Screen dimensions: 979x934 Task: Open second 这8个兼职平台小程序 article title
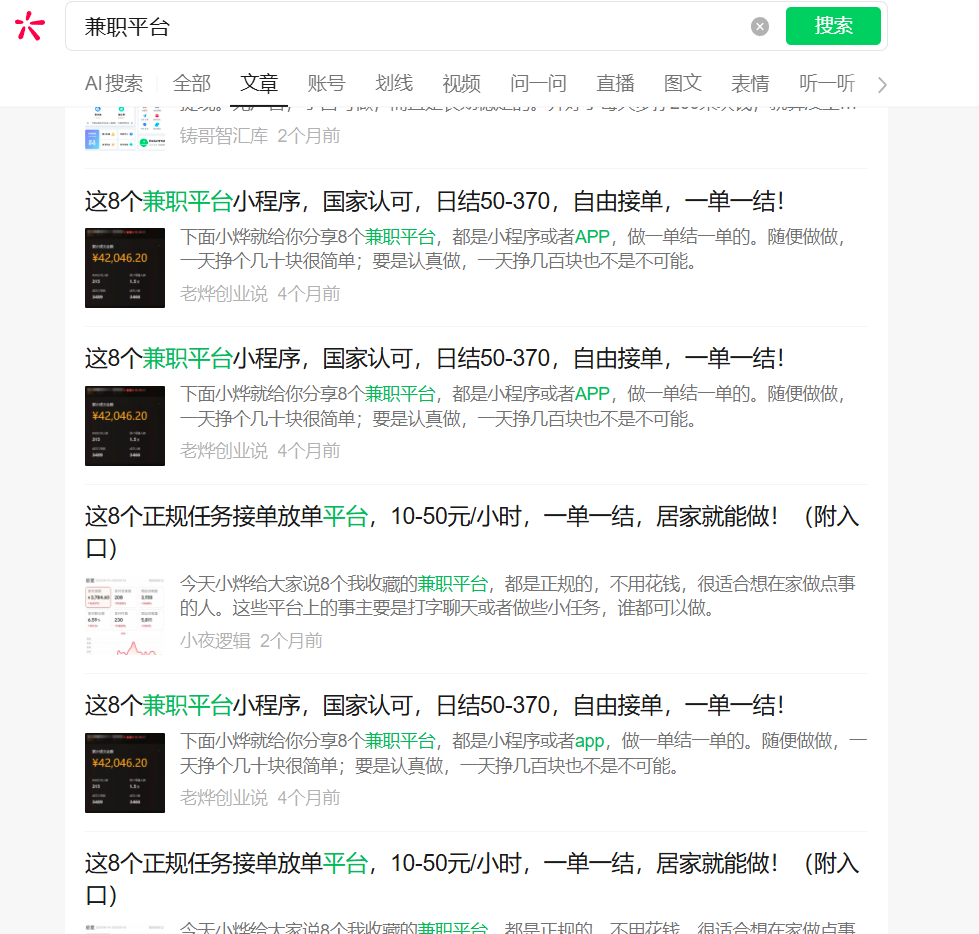pos(434,358)
